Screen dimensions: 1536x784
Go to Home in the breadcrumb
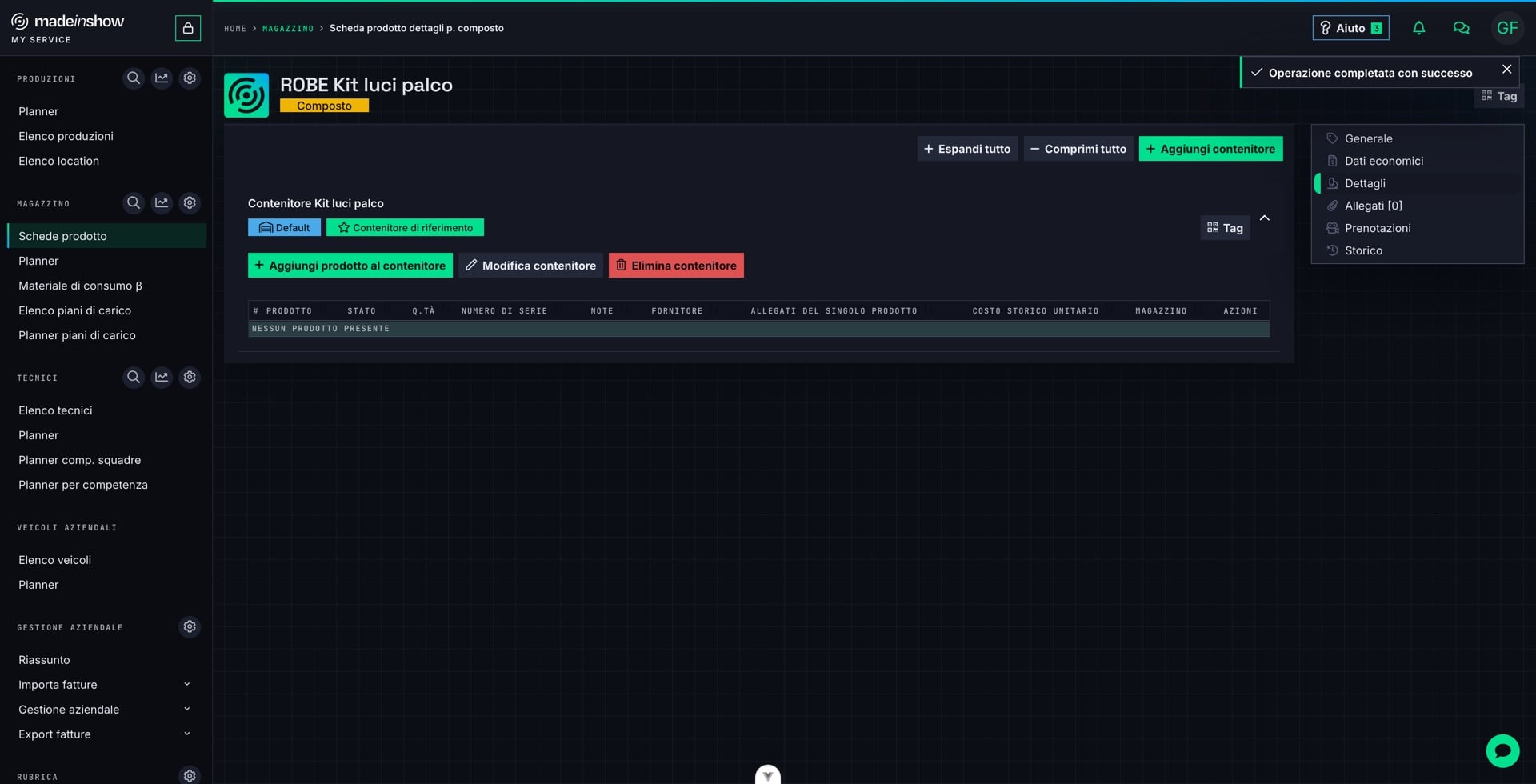(235, 29)
